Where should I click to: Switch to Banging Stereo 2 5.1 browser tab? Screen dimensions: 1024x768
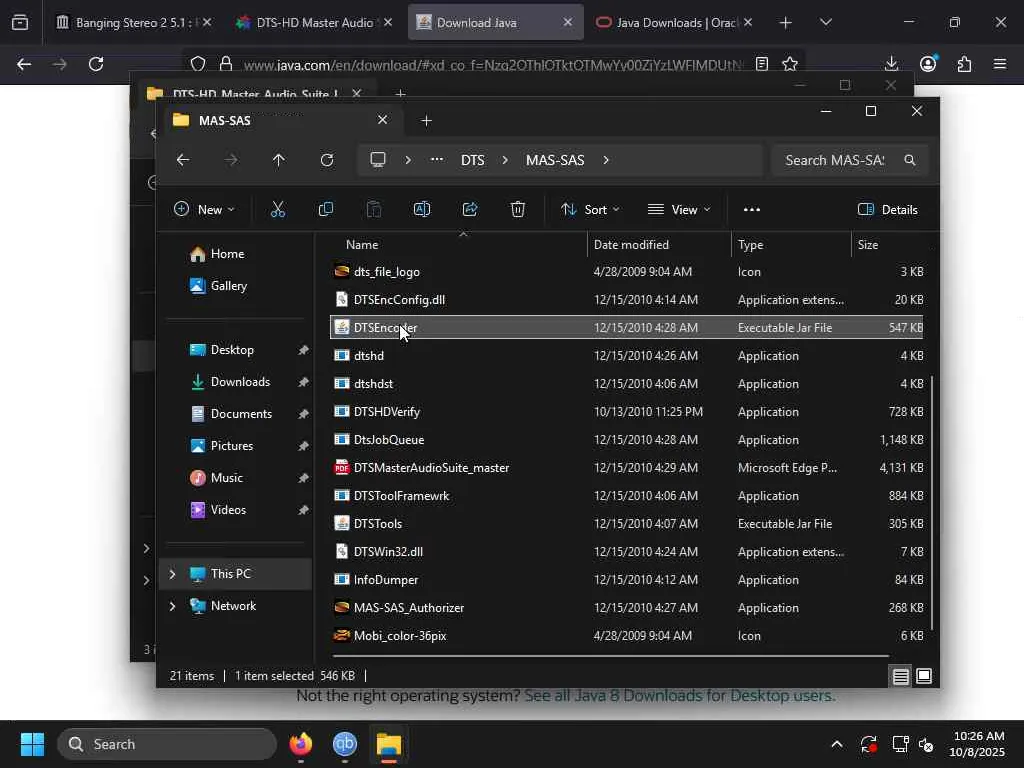point(134,22)
